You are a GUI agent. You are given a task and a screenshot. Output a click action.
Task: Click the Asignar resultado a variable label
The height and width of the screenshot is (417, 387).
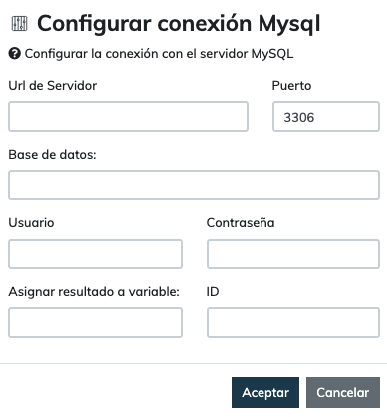click(x=94, y=292)
